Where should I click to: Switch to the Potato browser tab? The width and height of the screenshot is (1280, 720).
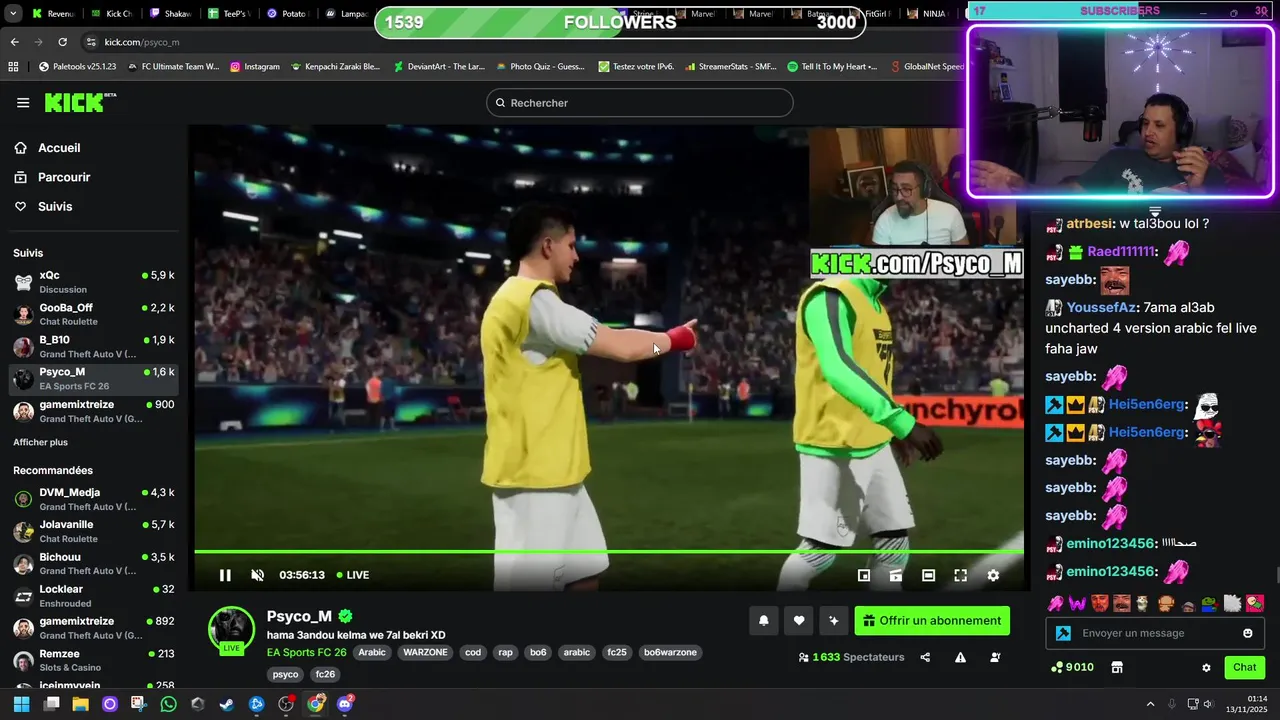pos(288,14)
